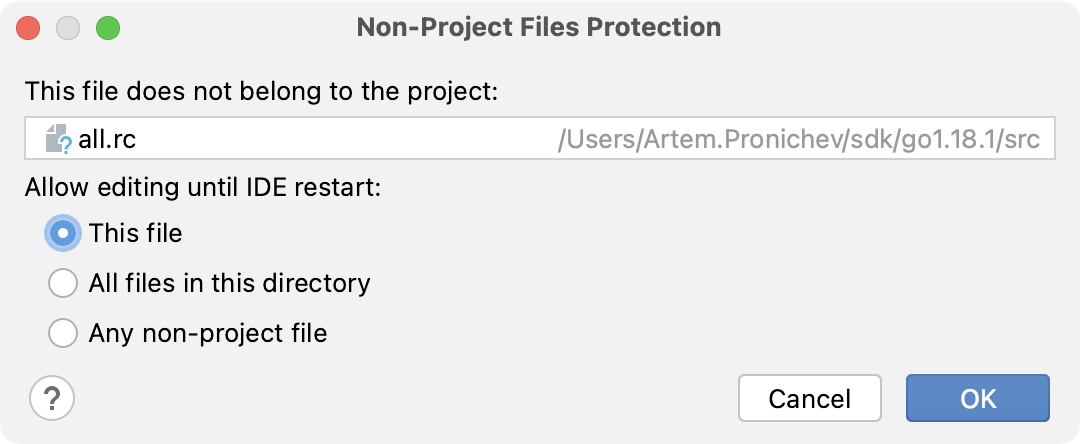Select the "This file" radio button
Screen dimensions: 1080x444
(x=63, y=234)
